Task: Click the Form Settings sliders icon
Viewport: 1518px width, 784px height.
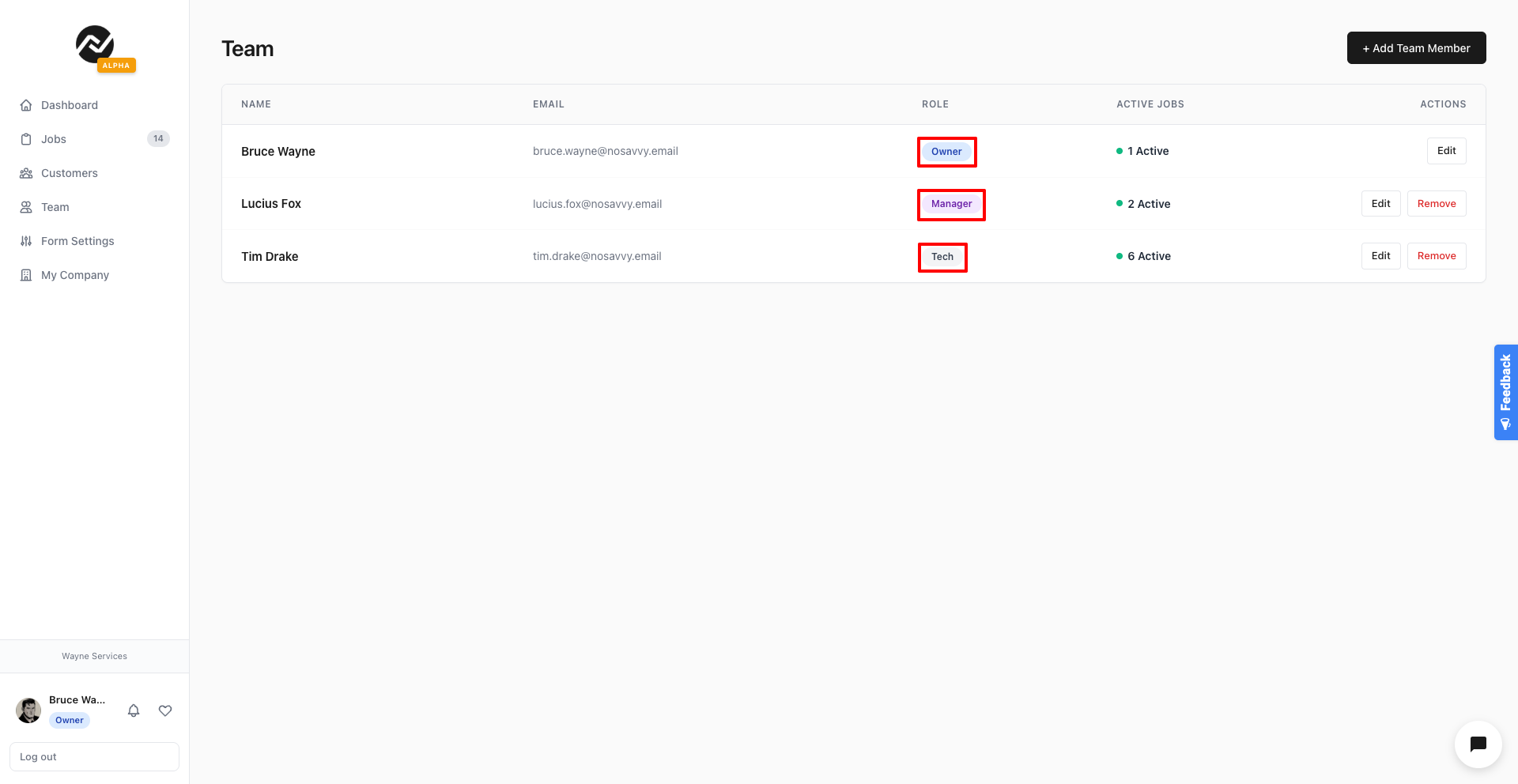Action: [26, 241]
